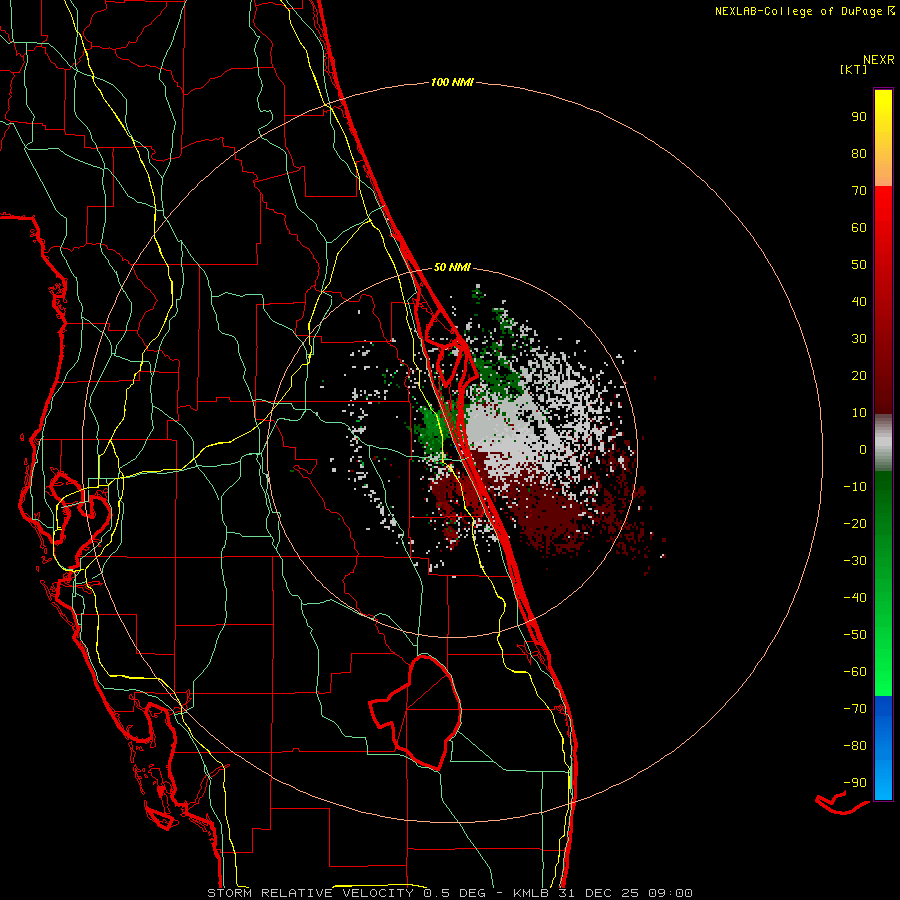Click the -80 scale value

(x=855, y=746)
